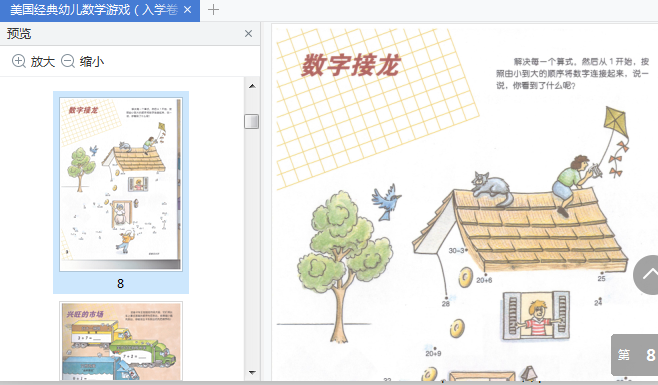Viewport: 658px width, 385px height.
Task: Click the 放大 text label
Action: click(x=43, y=62)
